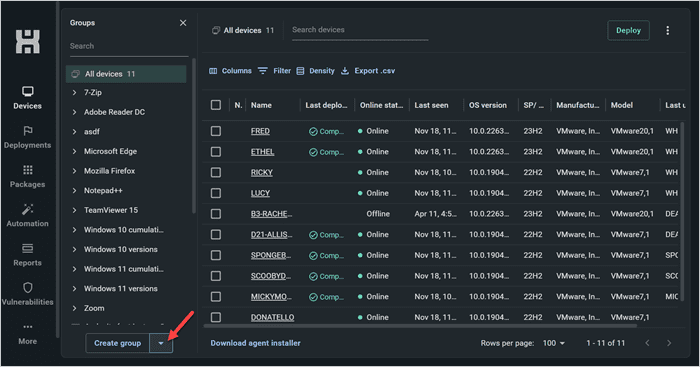This screenshot has width=700, height=367.
Task: Expand the Notepad++ group
Action: click(74, 191)
